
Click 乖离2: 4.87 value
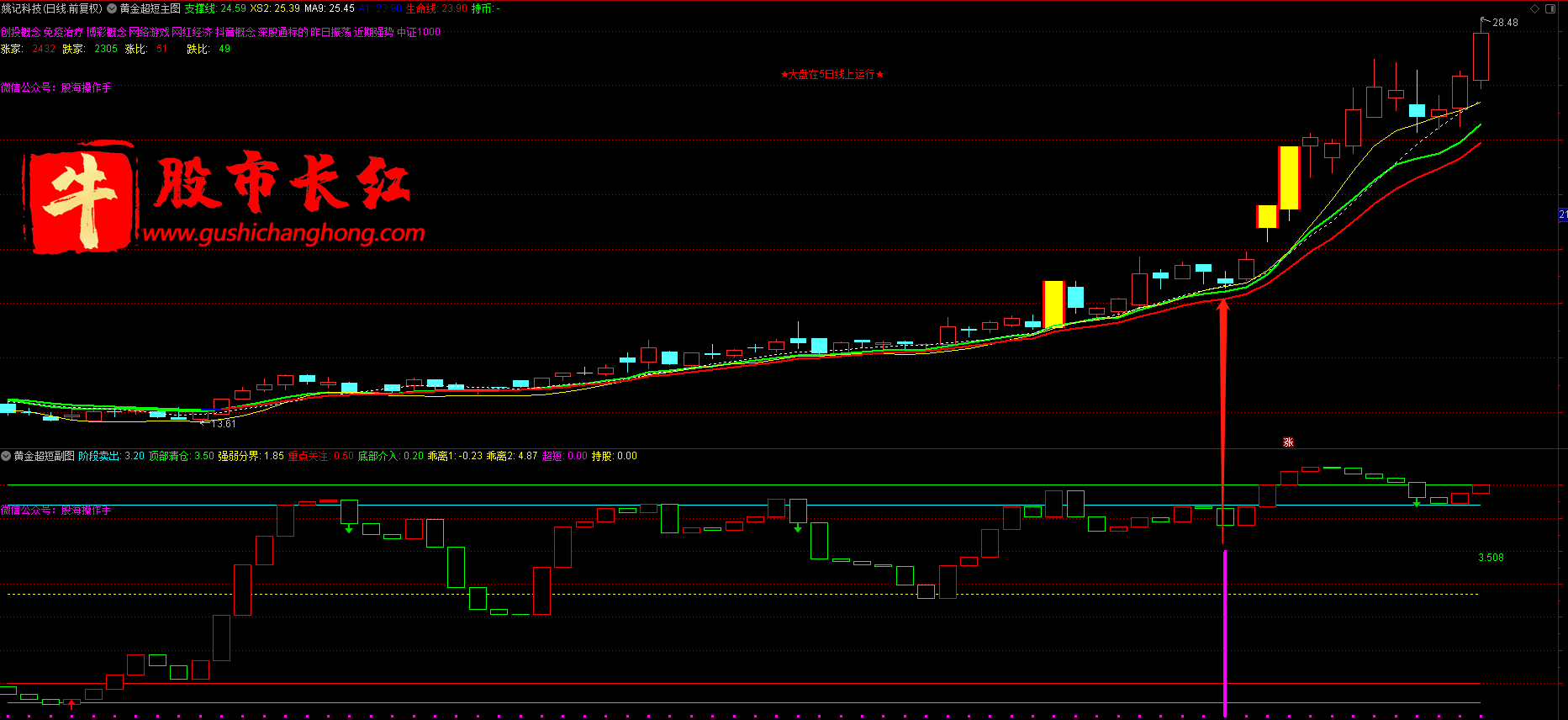point(512,456)
